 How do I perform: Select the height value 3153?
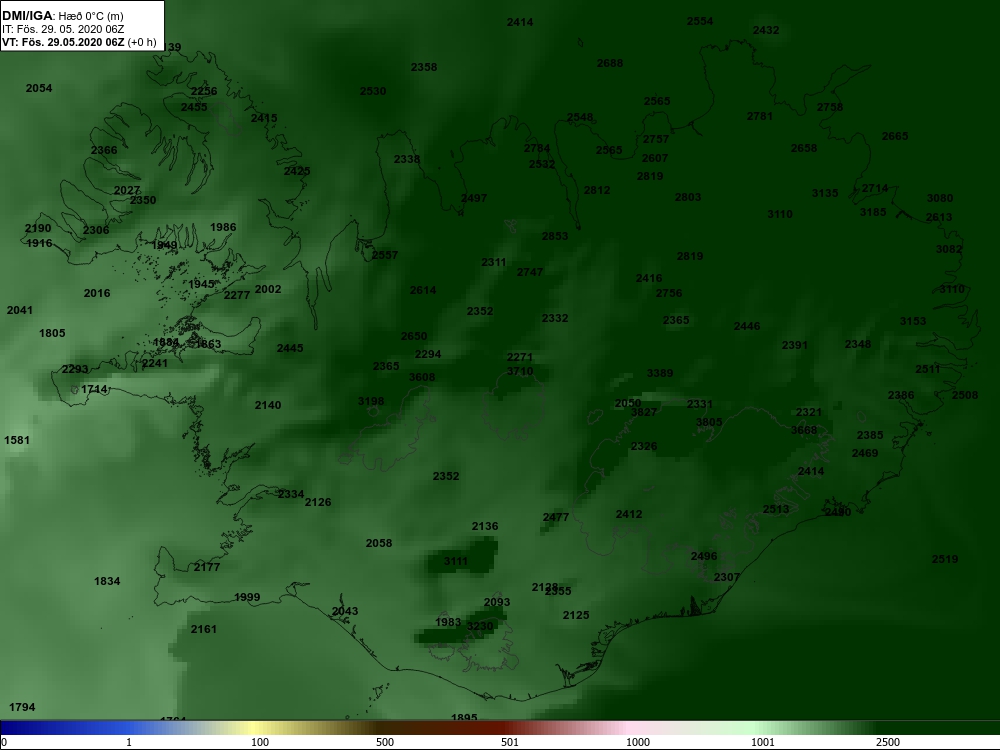(913, 321)
